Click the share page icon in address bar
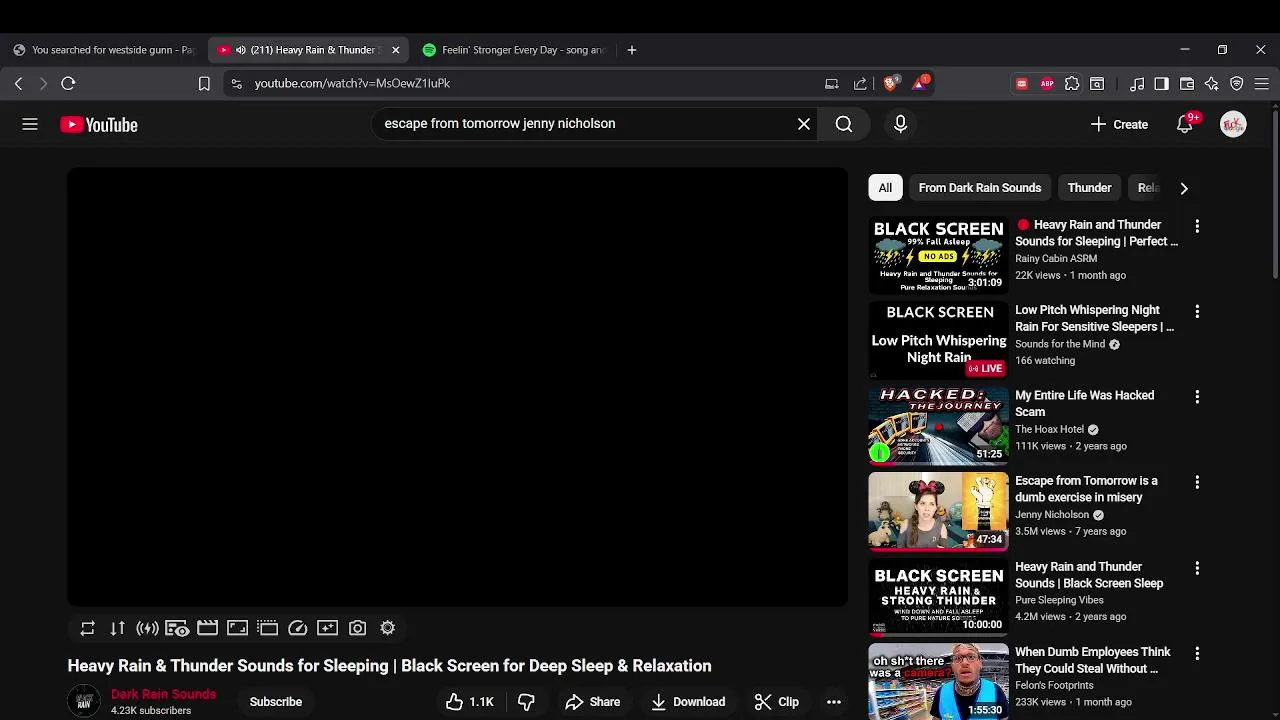 coord(860,84)
